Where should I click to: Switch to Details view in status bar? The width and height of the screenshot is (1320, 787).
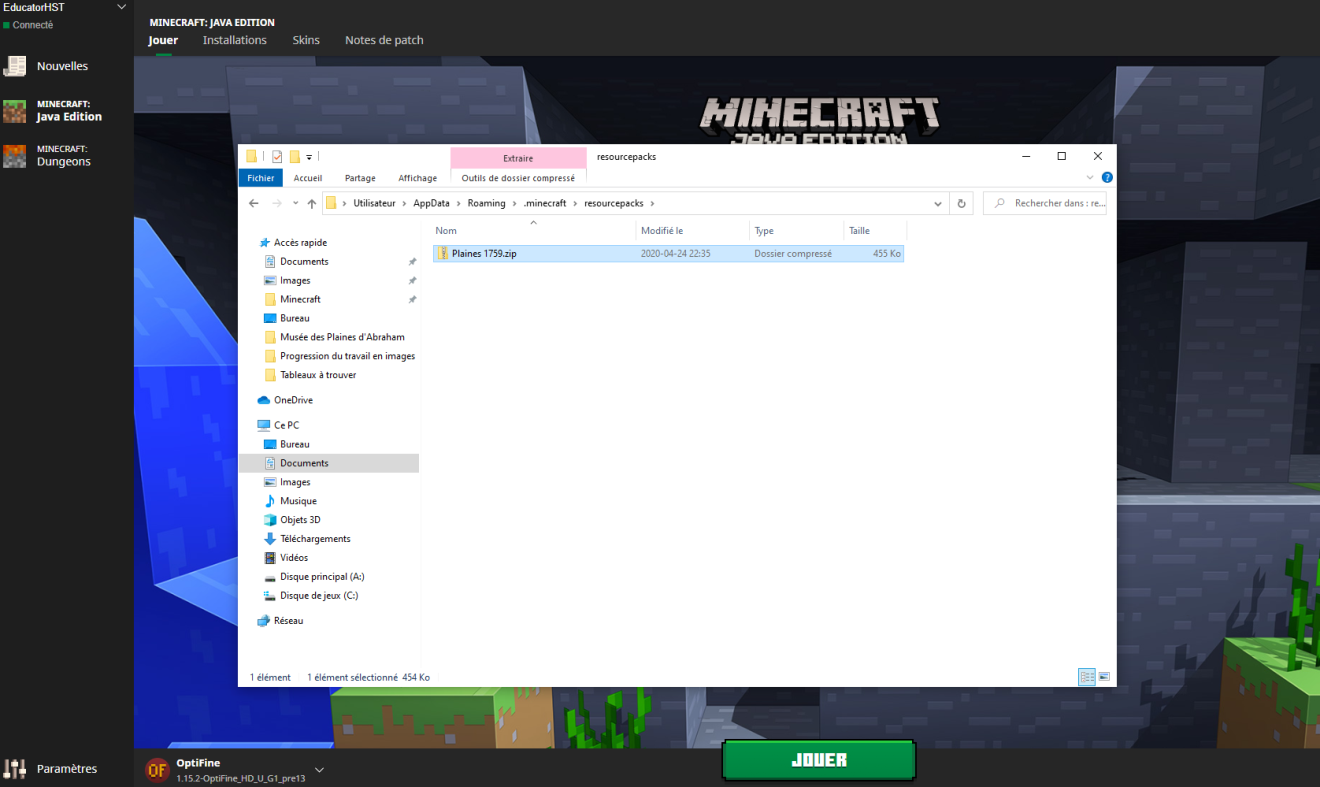(x=1087, y=677)
